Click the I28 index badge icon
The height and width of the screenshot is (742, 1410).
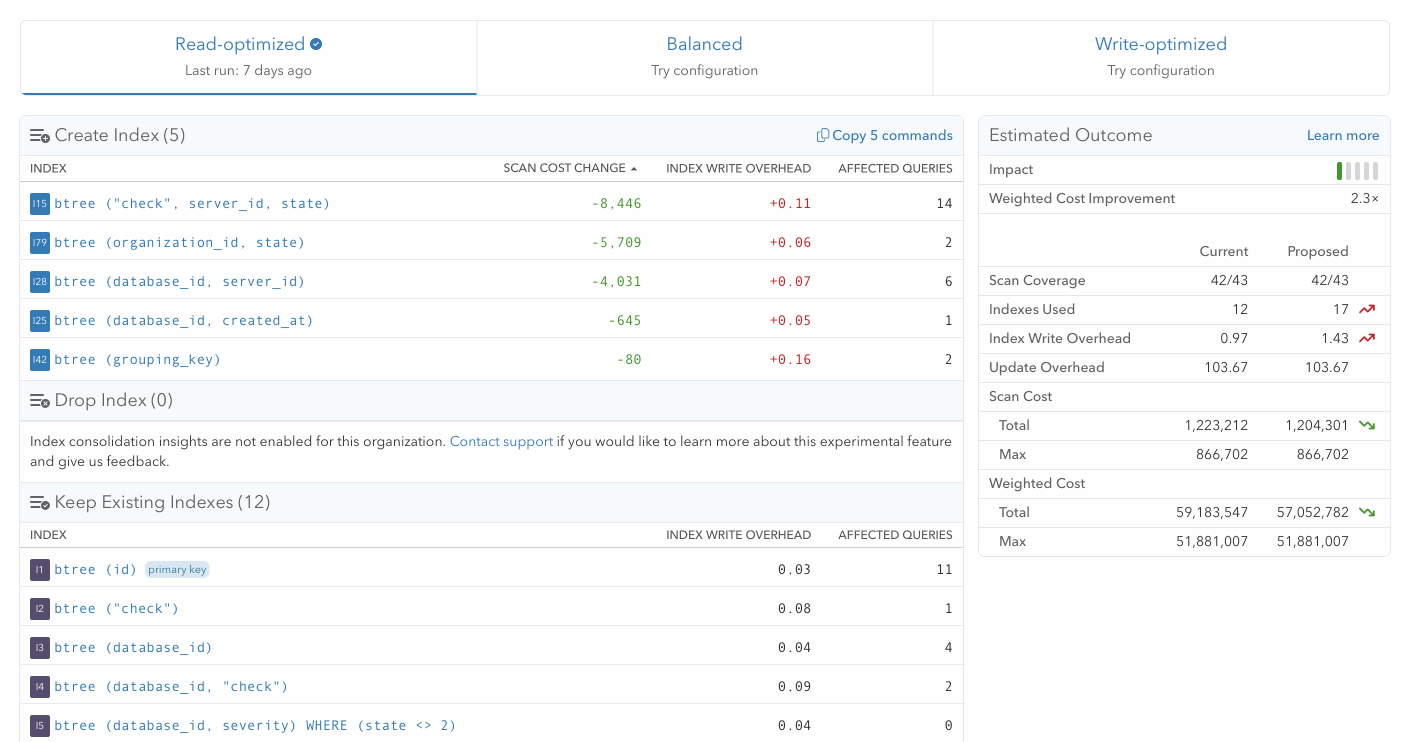[x=40, y=282]
